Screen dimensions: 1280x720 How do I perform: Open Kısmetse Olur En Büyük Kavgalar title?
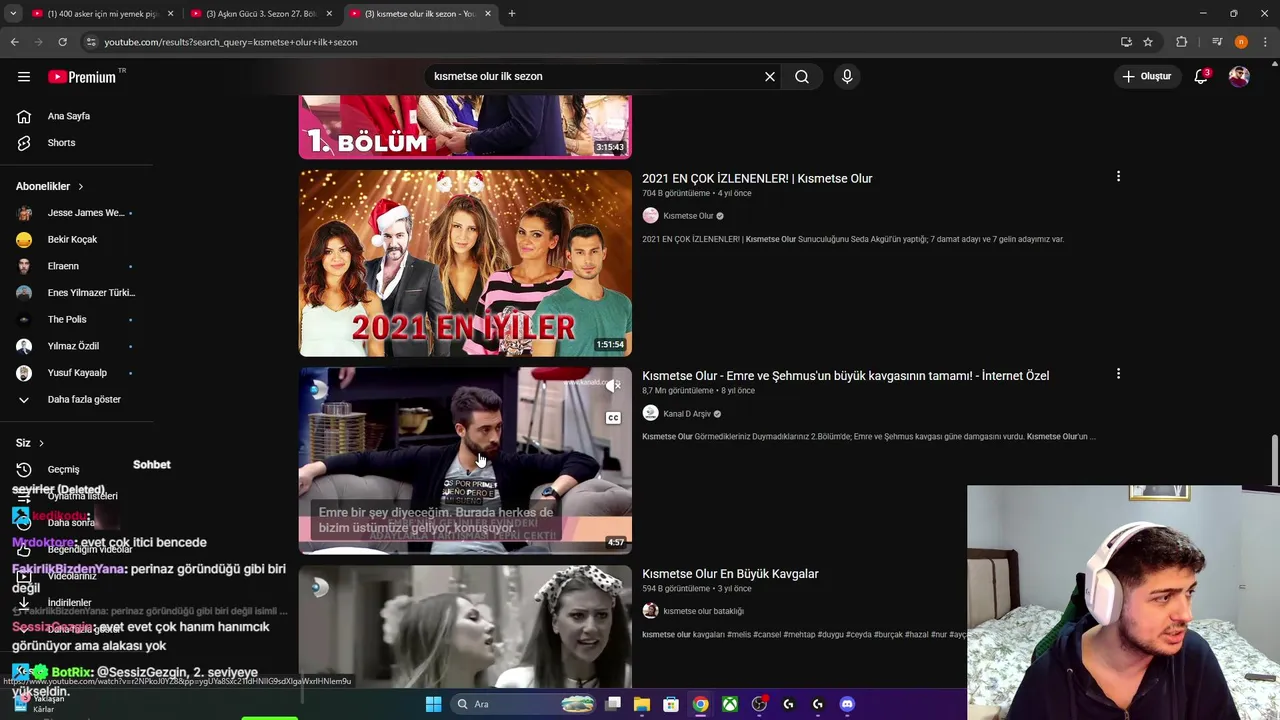(730, 574)
